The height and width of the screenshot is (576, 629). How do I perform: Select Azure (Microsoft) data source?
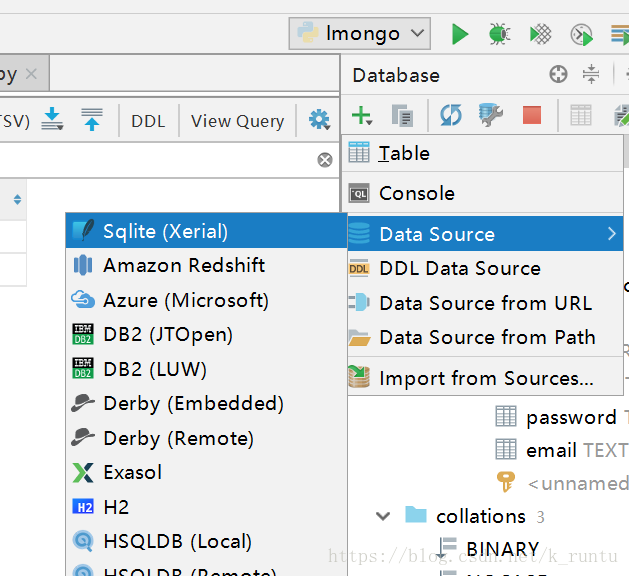tap(207, 300)
